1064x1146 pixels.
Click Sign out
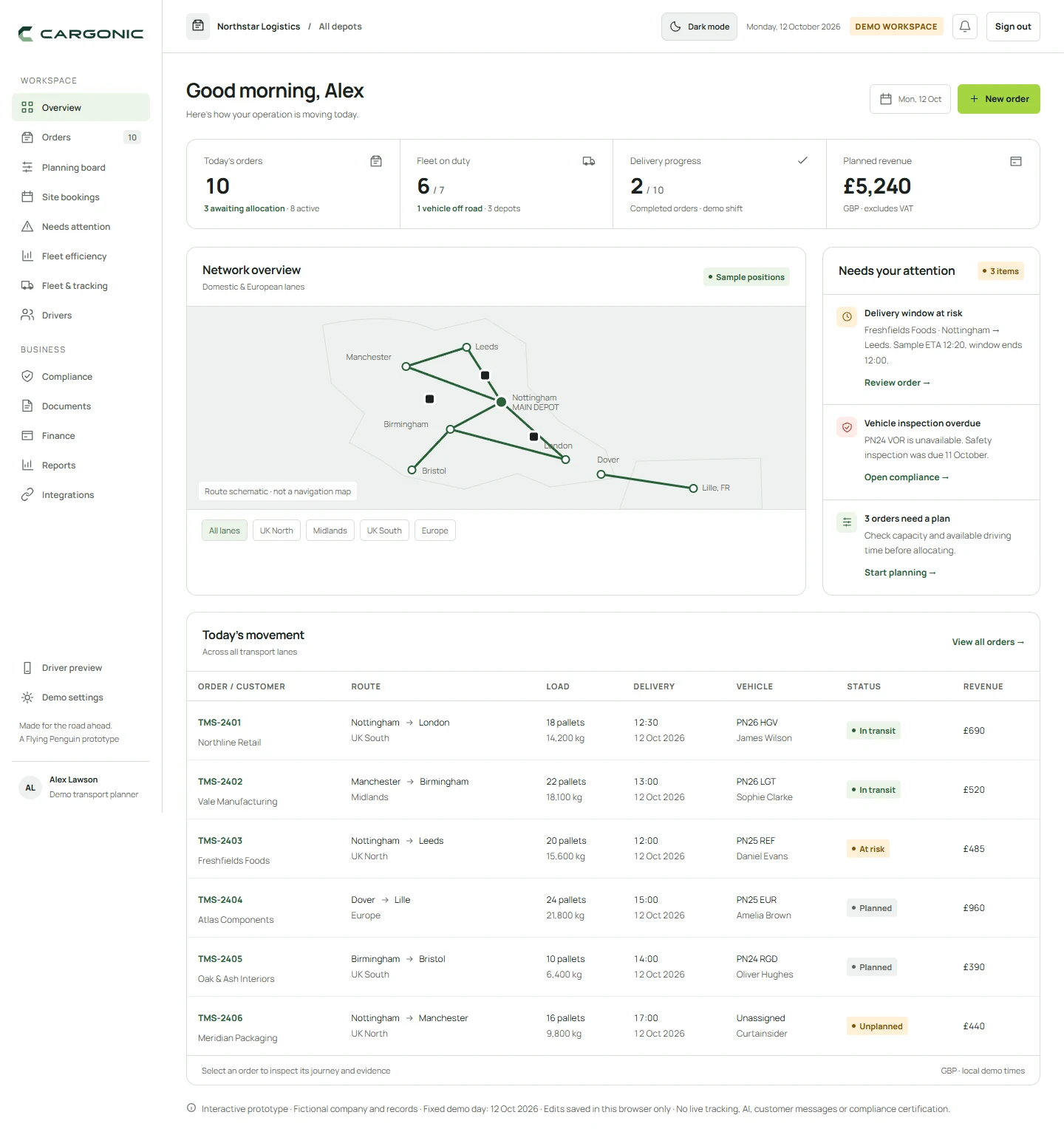pyautogui.click(x=1013, y=27)
